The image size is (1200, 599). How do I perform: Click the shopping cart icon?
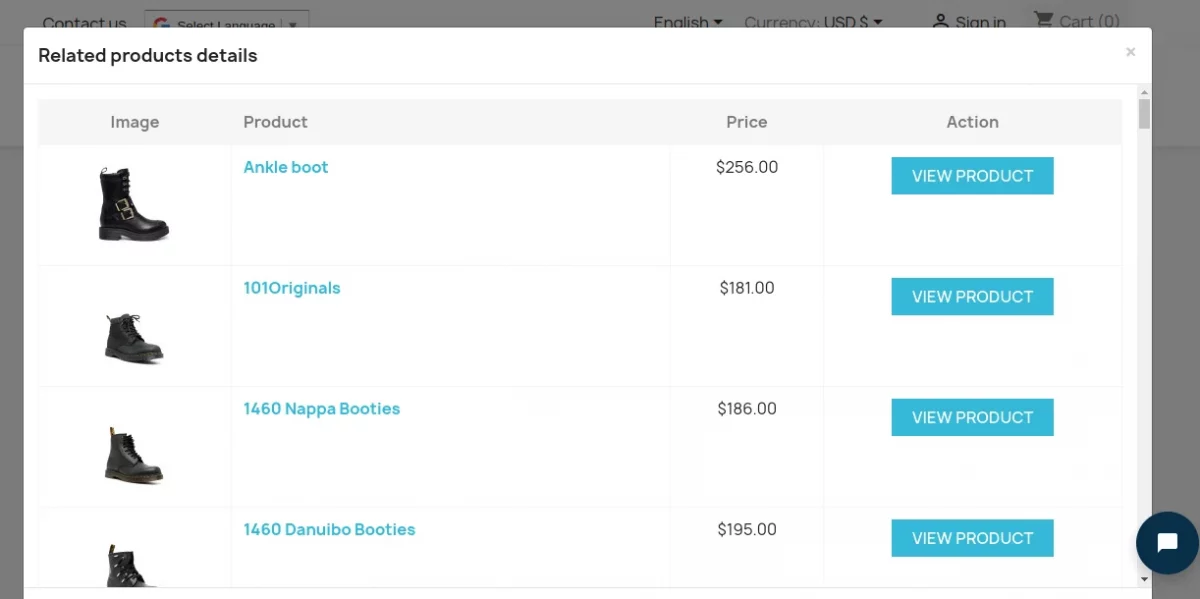tap(1043, 20)
